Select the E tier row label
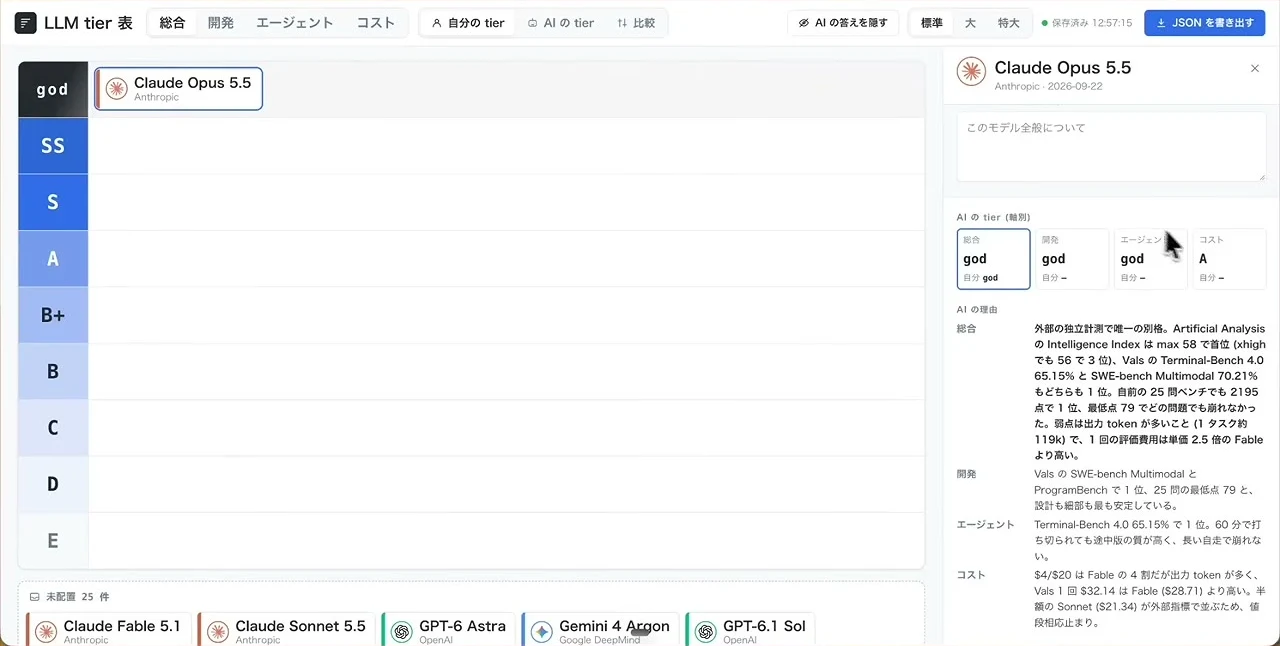The image size is (1280, 646). tap(53, 541)
